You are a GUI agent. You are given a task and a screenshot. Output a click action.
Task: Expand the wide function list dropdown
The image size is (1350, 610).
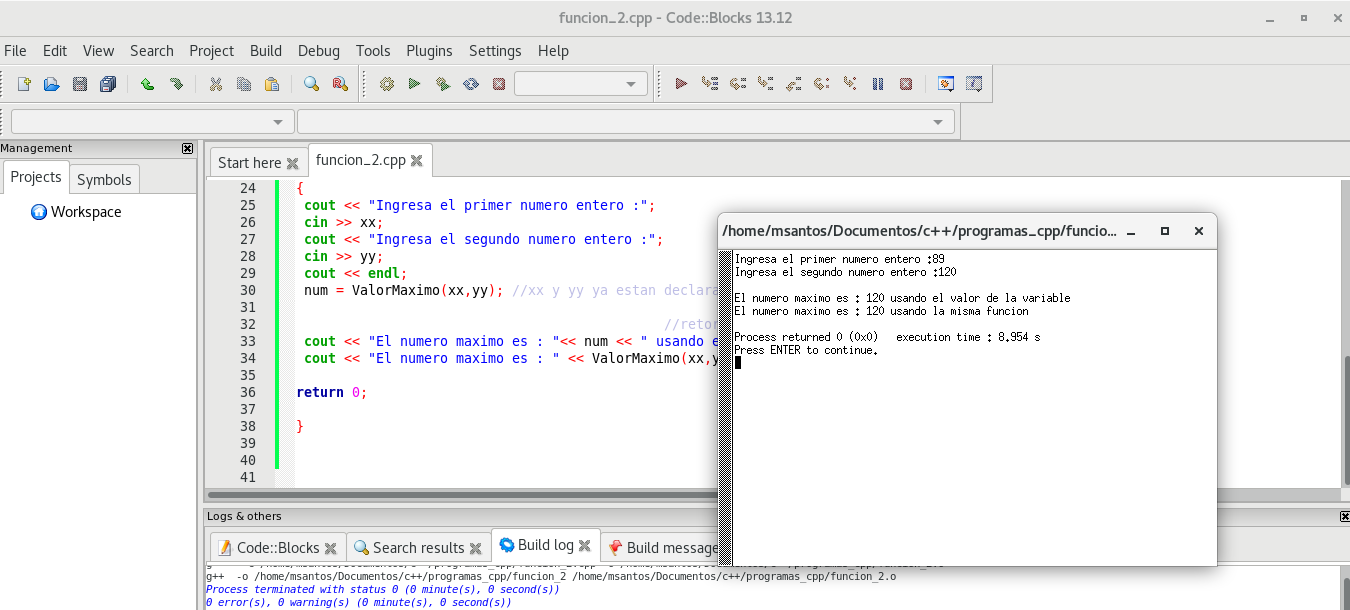click(x=625, y=122)
